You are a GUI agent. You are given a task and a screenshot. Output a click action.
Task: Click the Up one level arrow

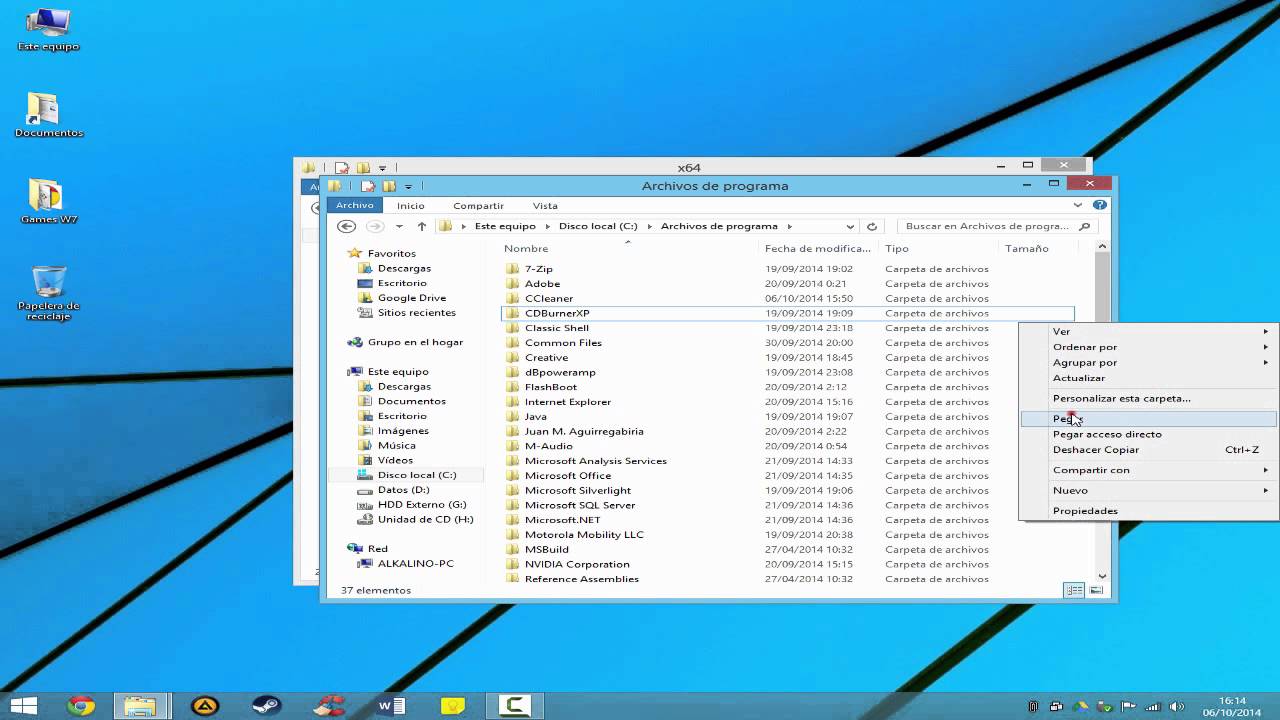[x=422, y=227]
